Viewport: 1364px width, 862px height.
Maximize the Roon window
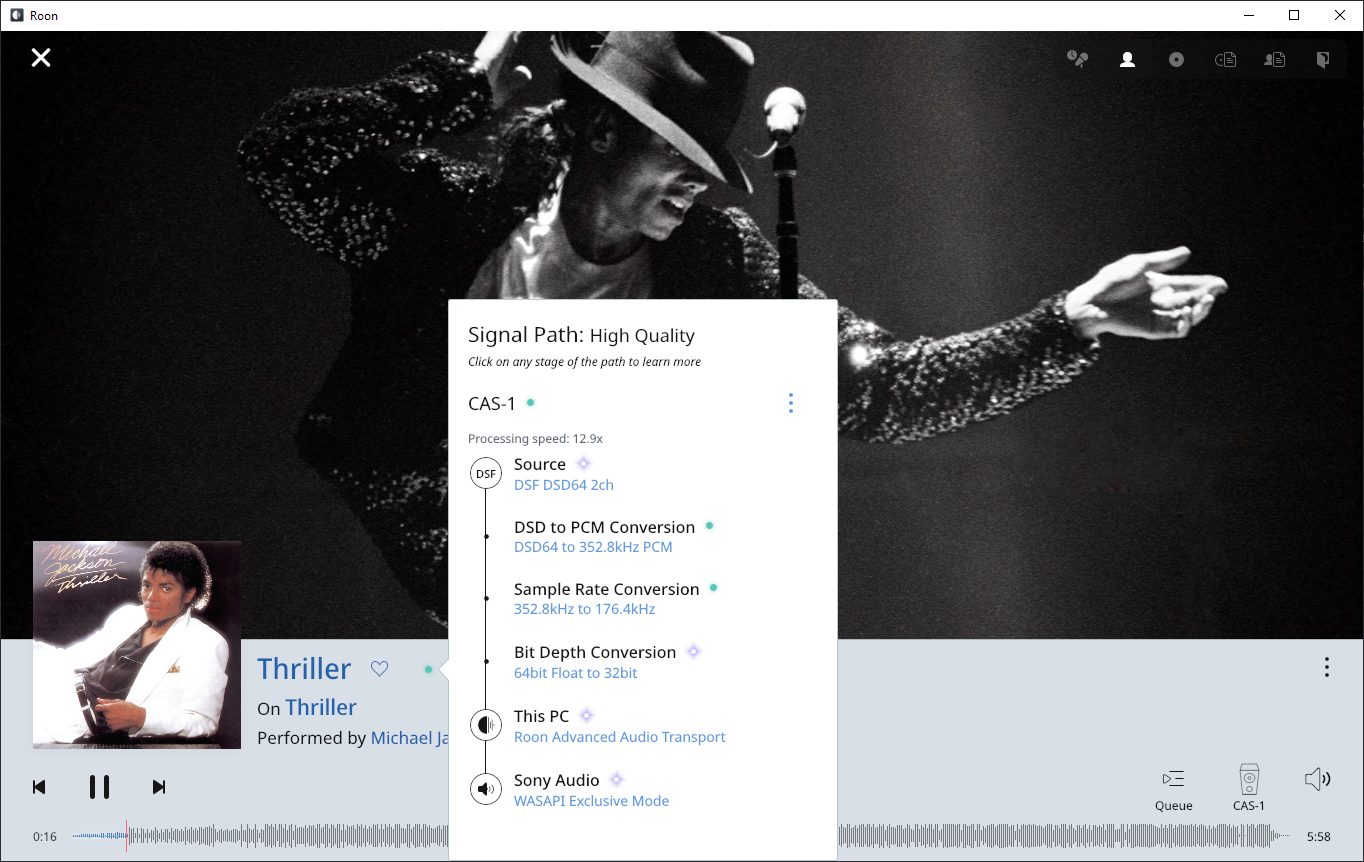coord(1294,15)
